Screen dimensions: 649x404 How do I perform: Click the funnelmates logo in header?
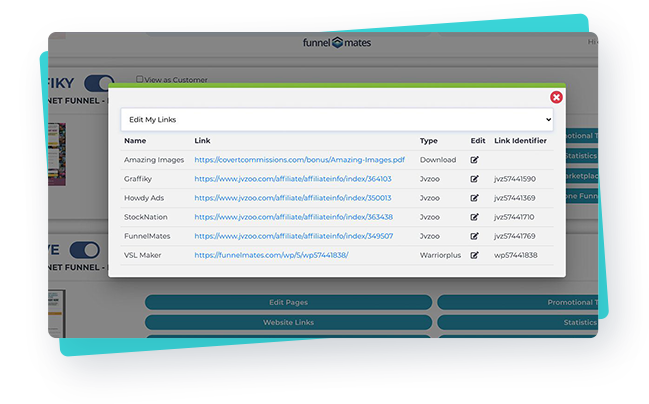click(x=337, y=43)
